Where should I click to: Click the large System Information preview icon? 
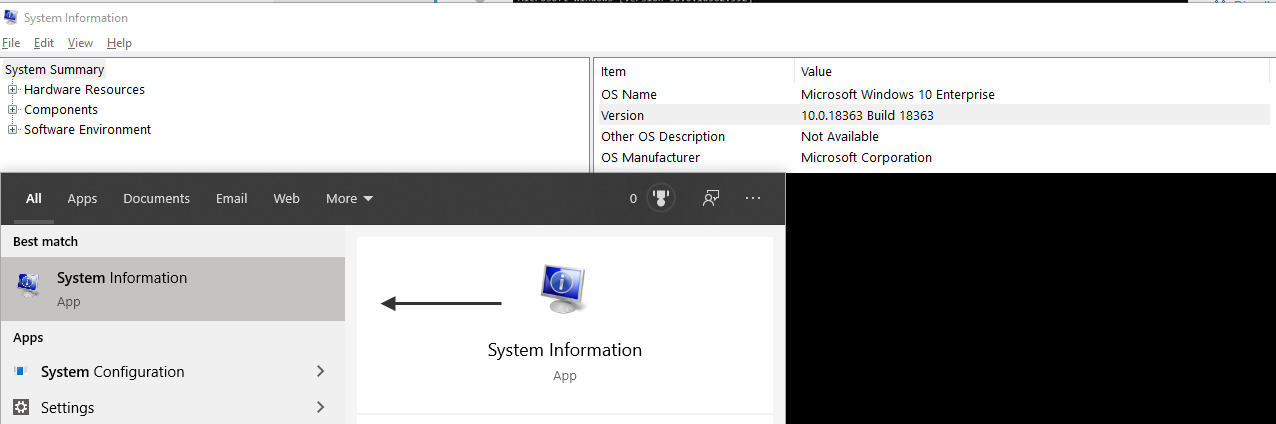pyautogui.click(x=564, y=289)
